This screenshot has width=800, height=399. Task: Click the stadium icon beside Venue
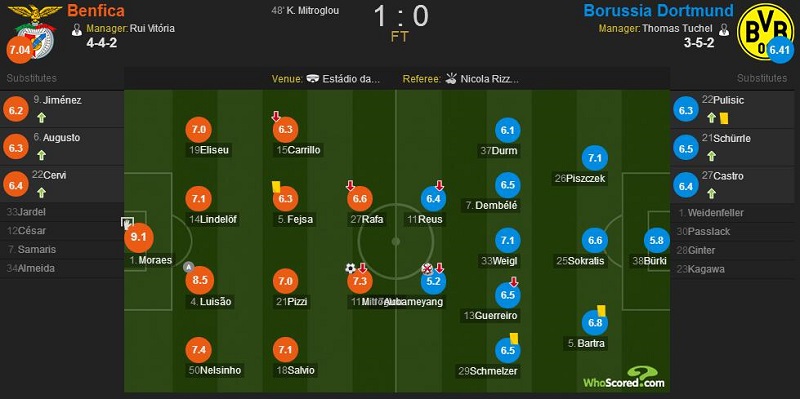click(313, 79)
